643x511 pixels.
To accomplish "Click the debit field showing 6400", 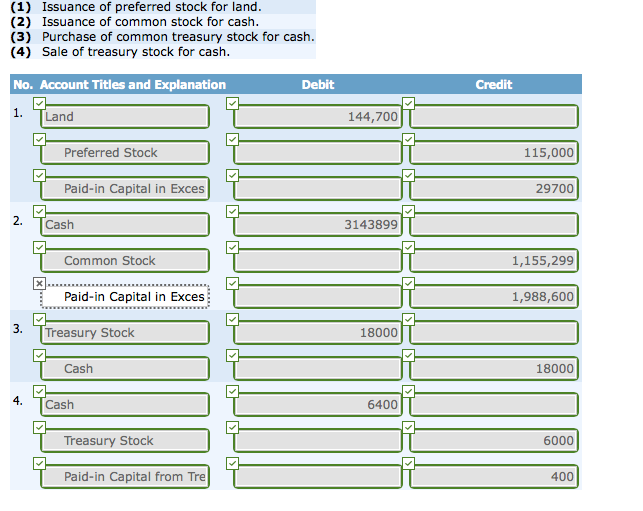I will (318, 404).
